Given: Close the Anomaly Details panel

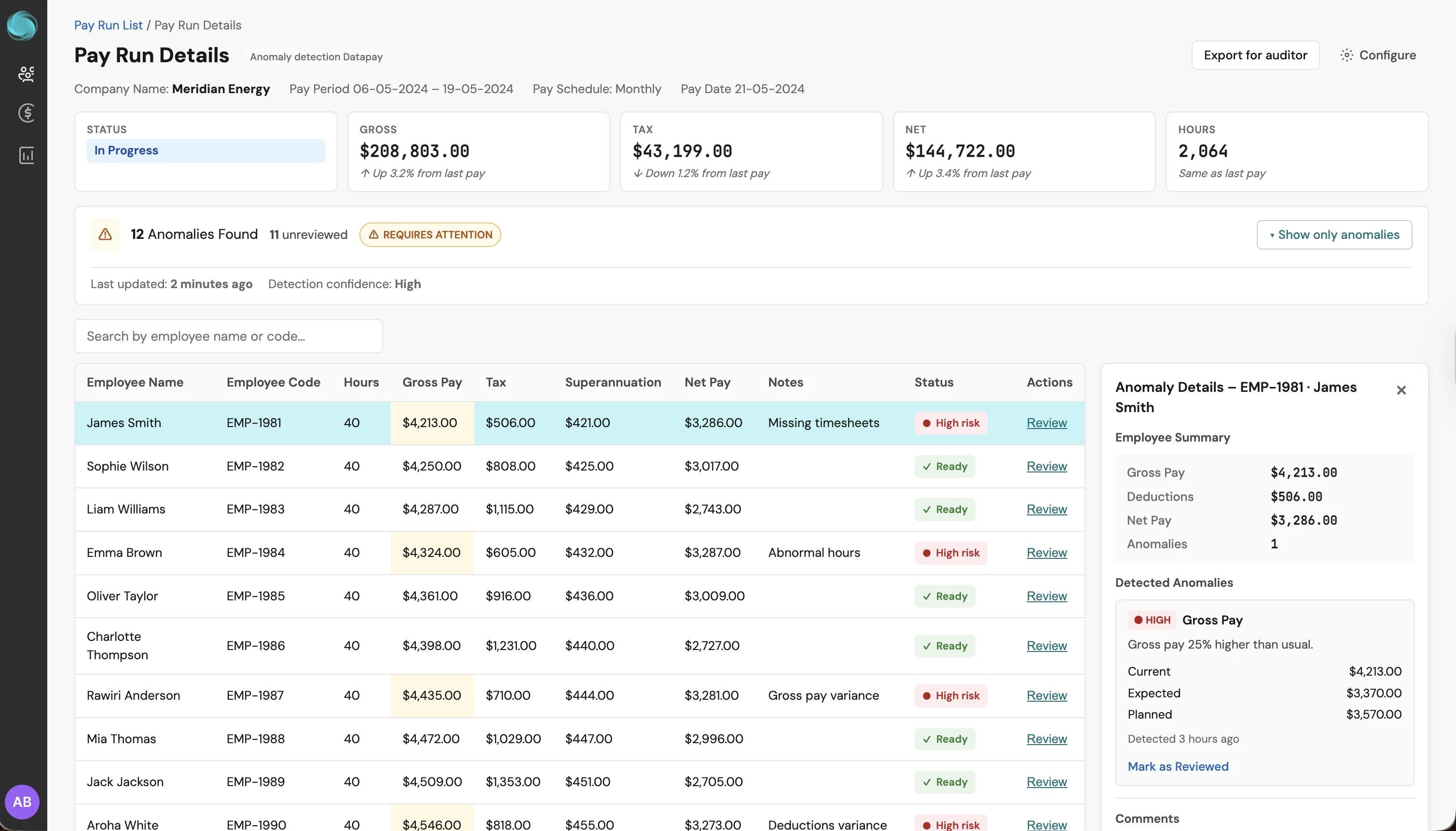Looking at the screenshot, I should (x=1401, y=390).
